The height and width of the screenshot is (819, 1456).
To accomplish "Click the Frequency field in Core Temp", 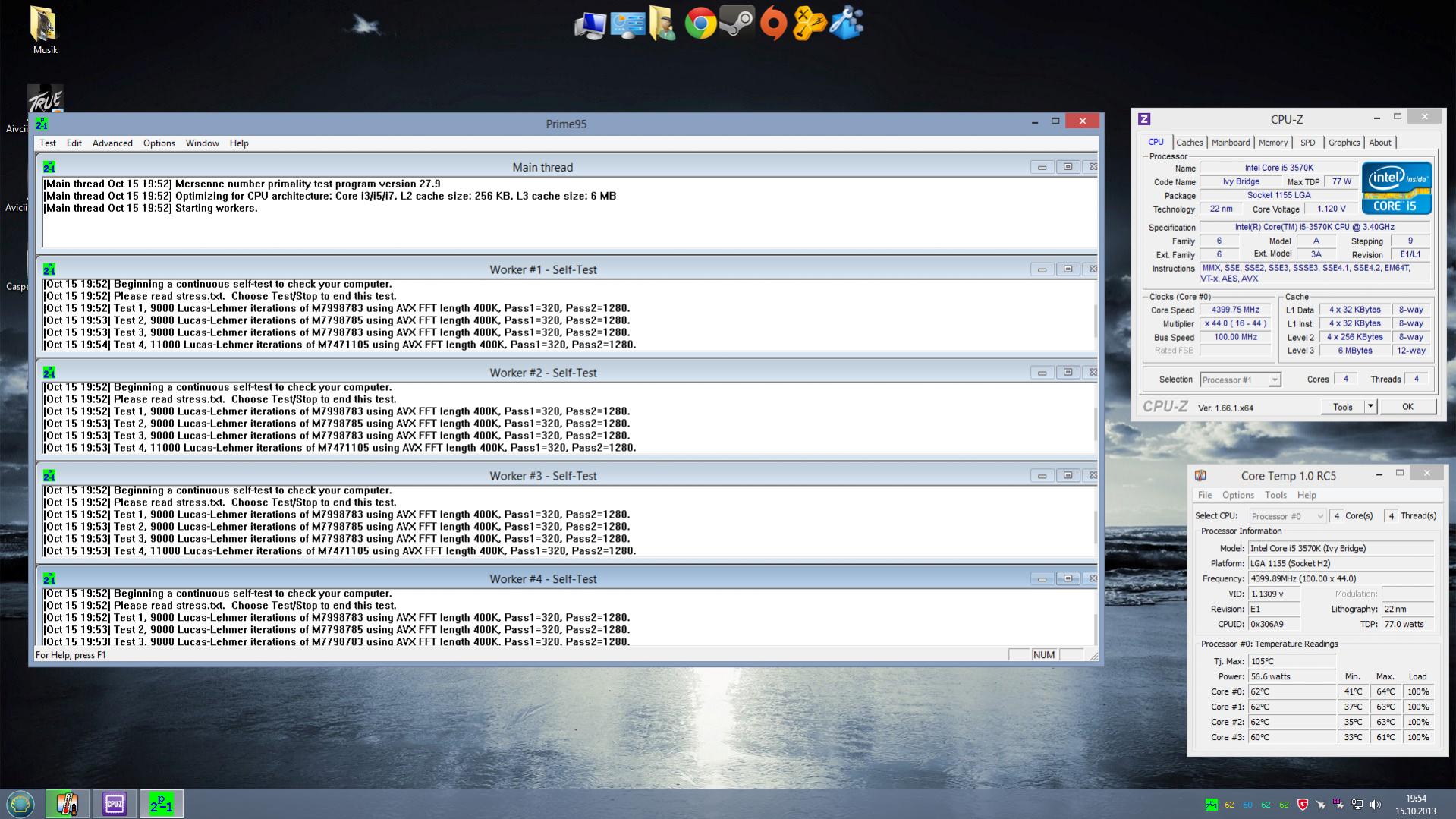I will 1341,578.
